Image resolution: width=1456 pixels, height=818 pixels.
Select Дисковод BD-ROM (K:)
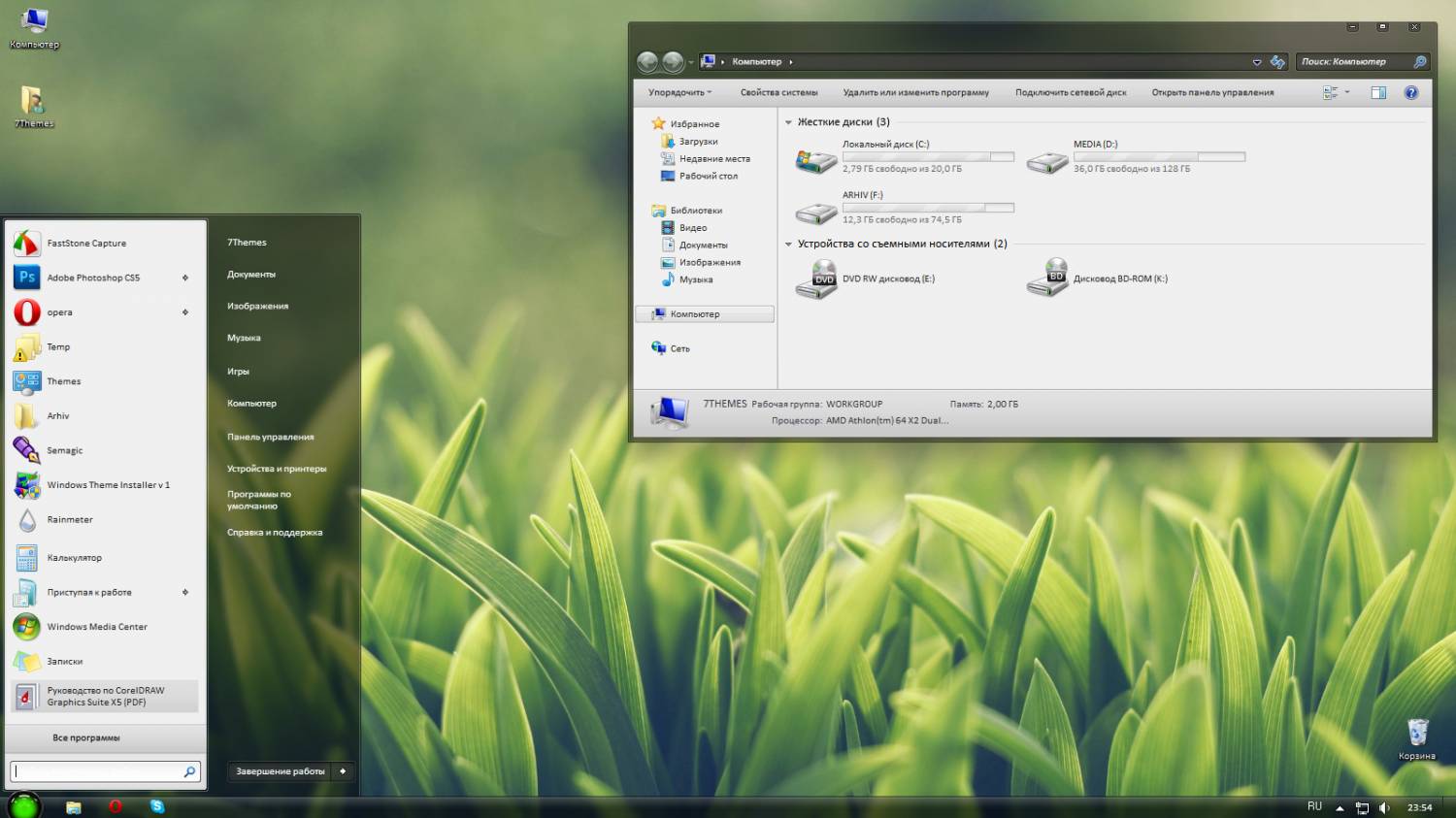(1098, 278)
